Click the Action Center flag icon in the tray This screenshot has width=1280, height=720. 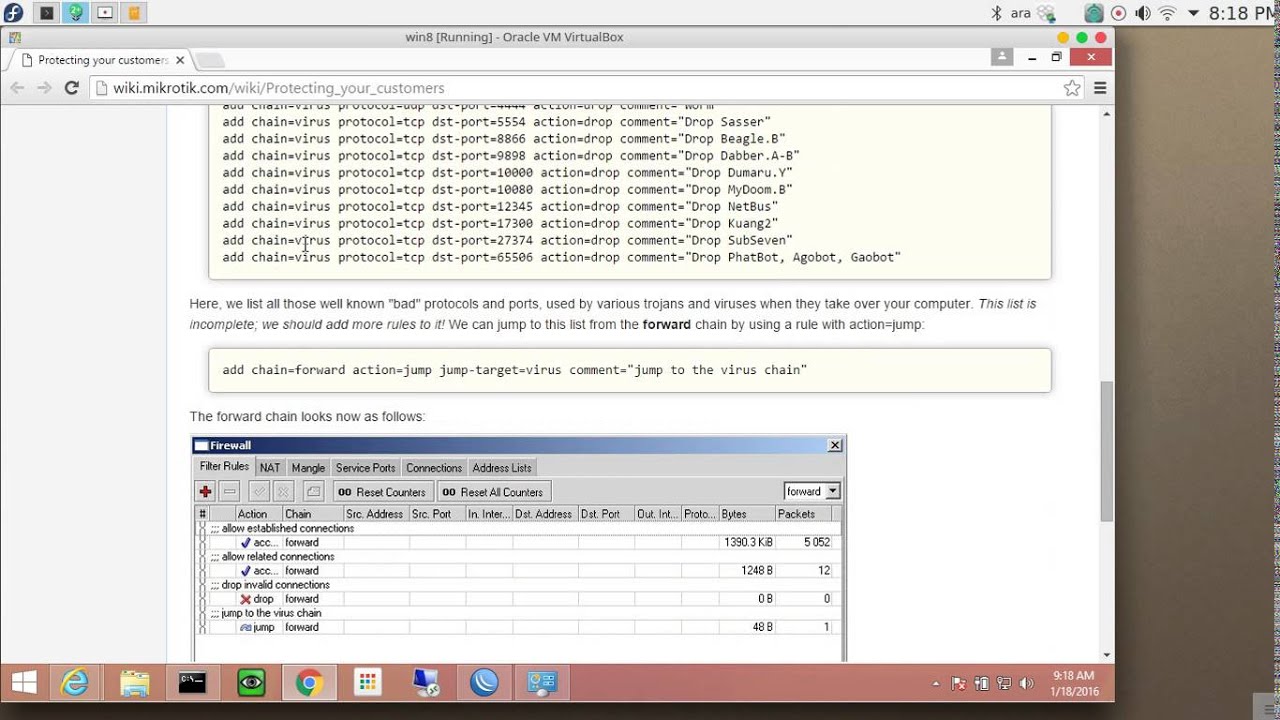click(x=959, y=684)
